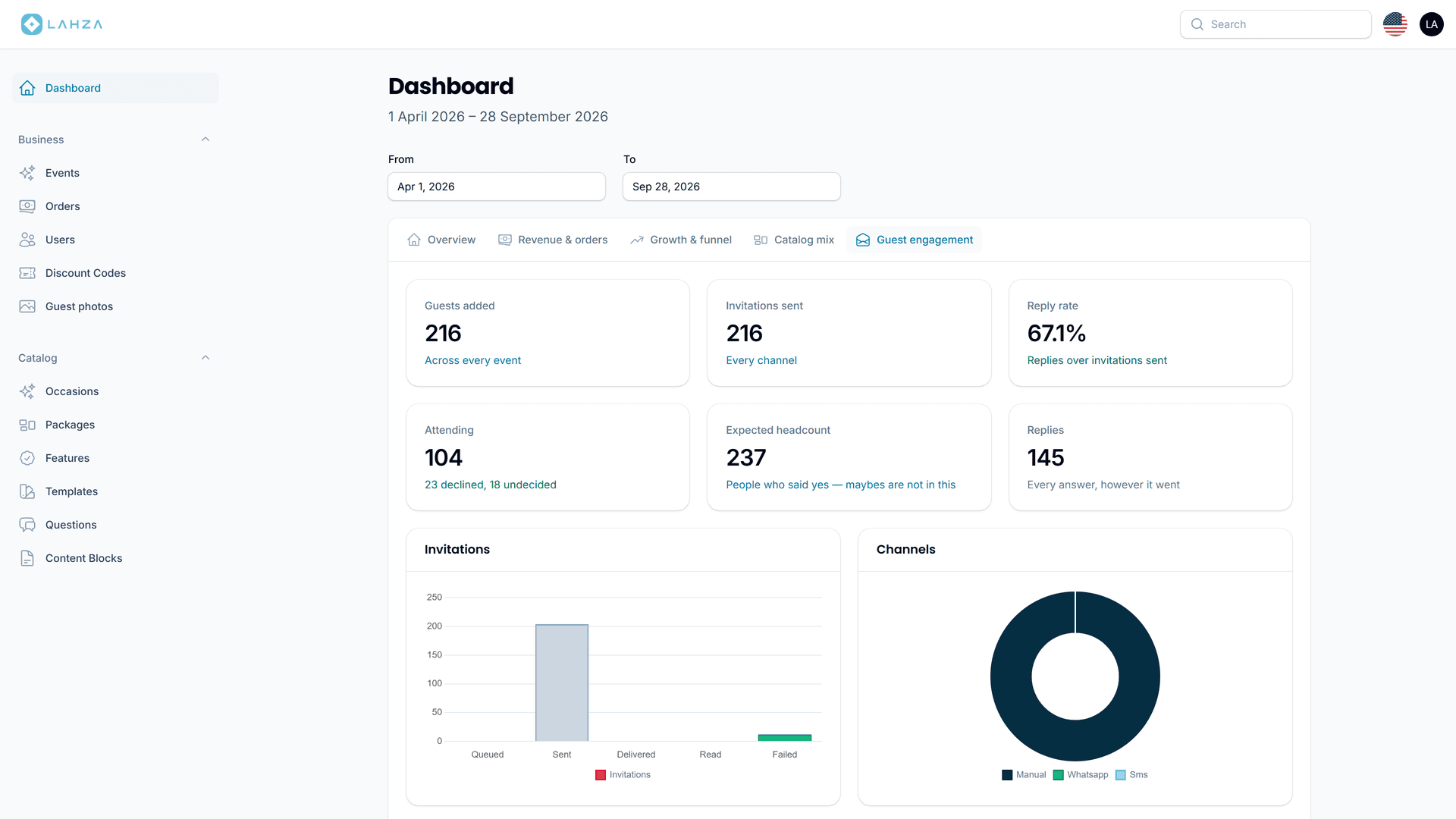Viewport: 1456px width, 819px height.
Task: Toggle Sms legend swatch
Action: tap(1121, 775)
